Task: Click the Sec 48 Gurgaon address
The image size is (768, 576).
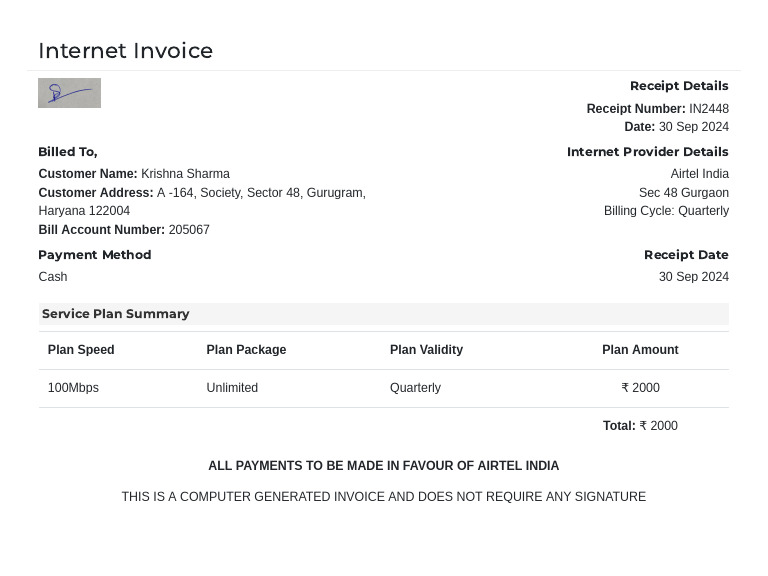Action: click(683, 193)
